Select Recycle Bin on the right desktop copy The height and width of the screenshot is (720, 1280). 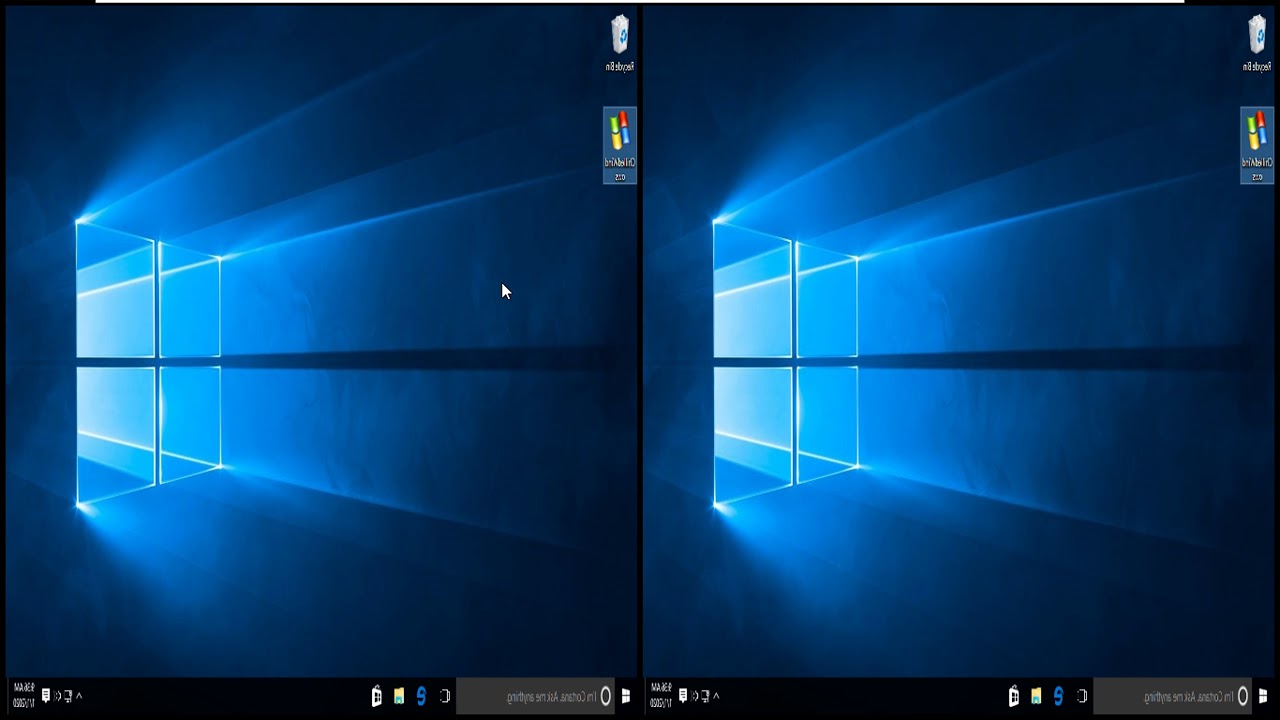(1257, 43)
